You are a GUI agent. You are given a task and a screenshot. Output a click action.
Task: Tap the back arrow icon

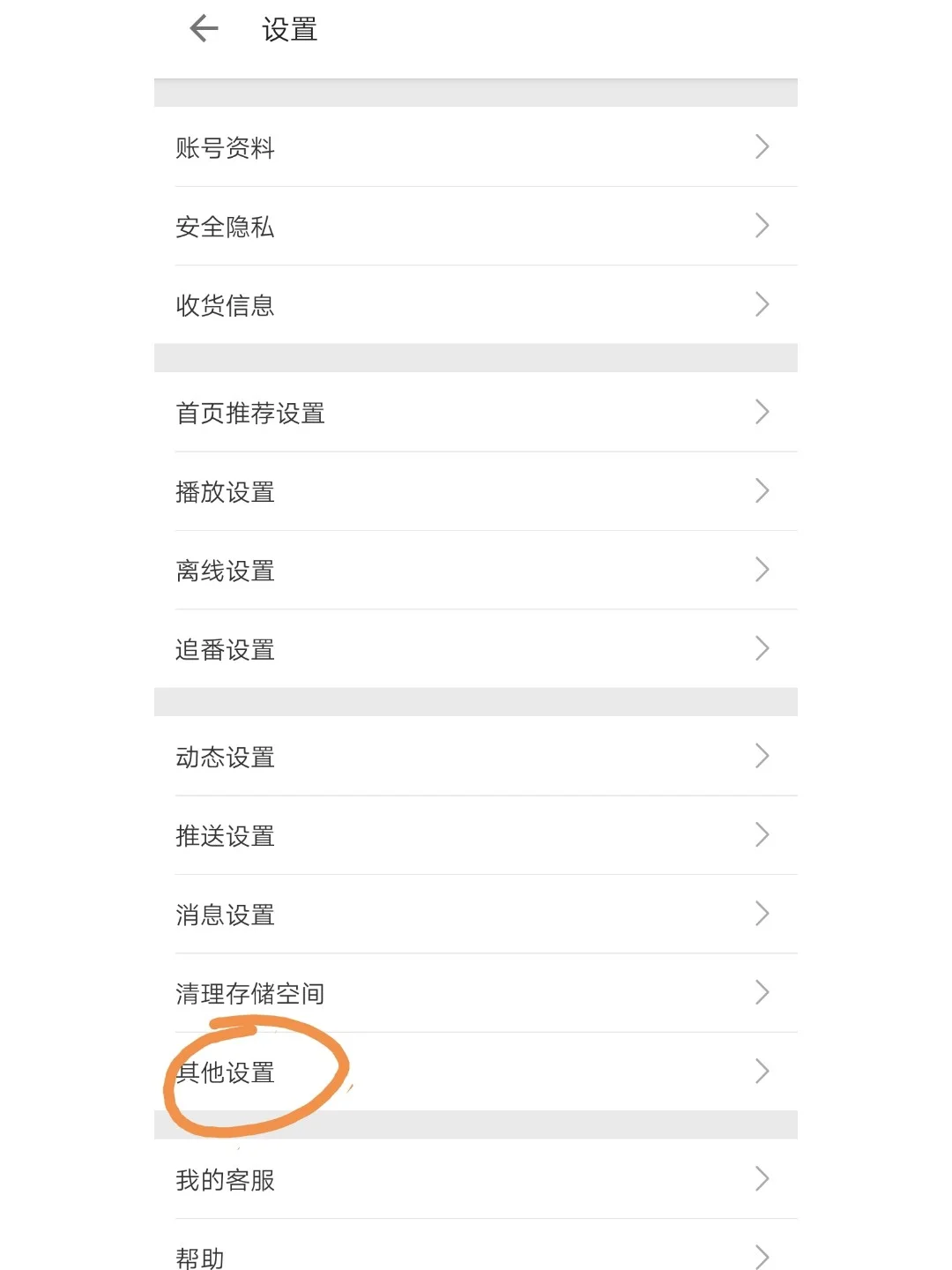click(204, 29)
